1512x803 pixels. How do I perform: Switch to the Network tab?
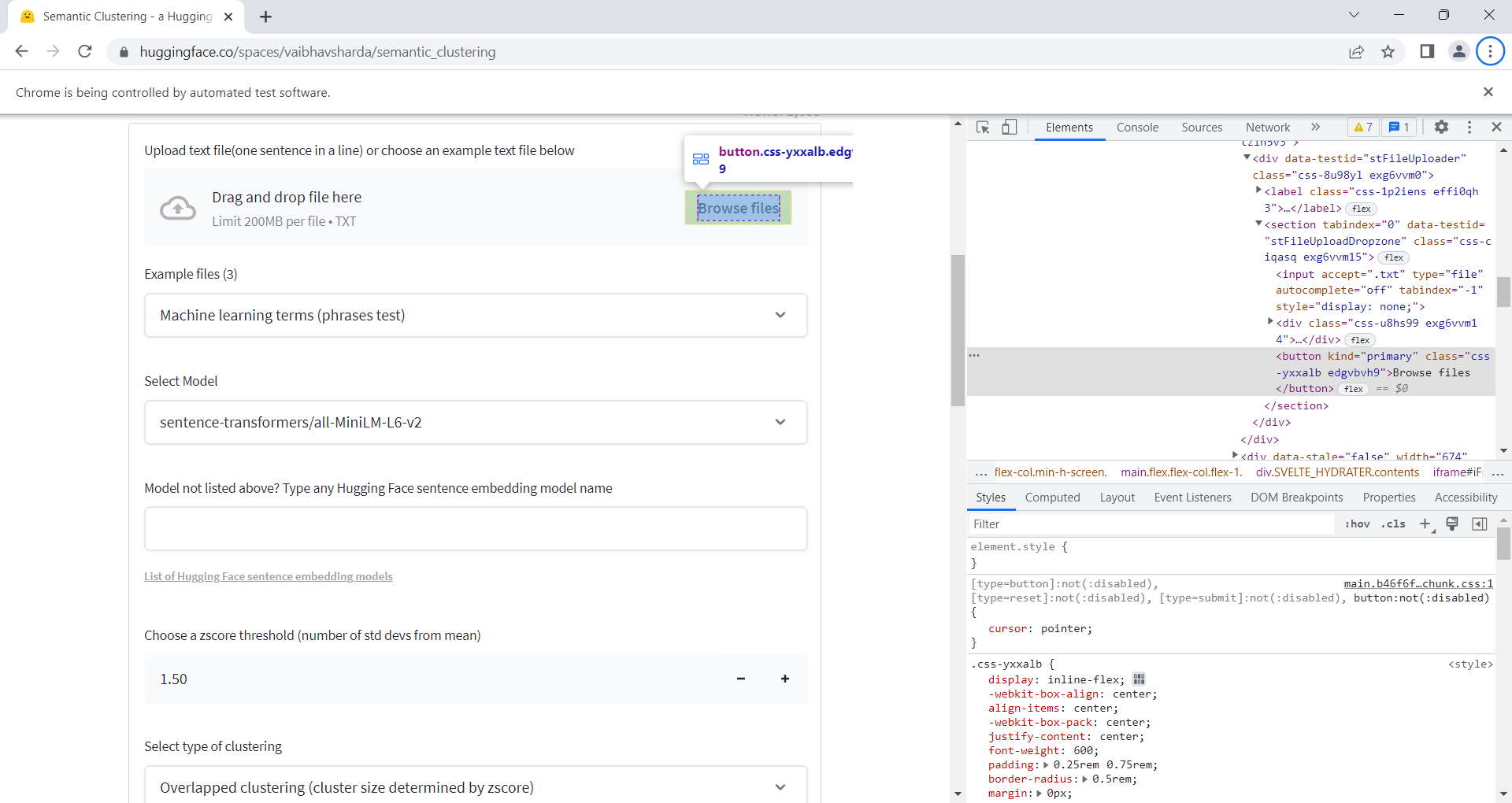click(x=1268, y=128)
